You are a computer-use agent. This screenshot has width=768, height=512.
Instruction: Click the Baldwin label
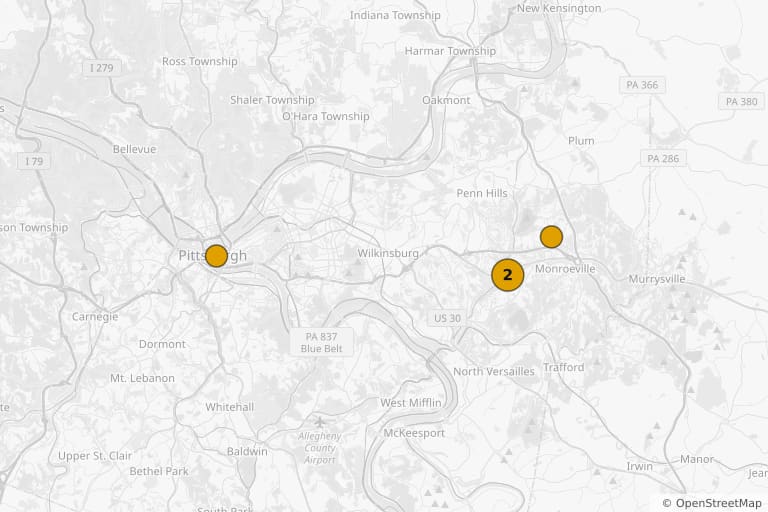click(247, 451)
